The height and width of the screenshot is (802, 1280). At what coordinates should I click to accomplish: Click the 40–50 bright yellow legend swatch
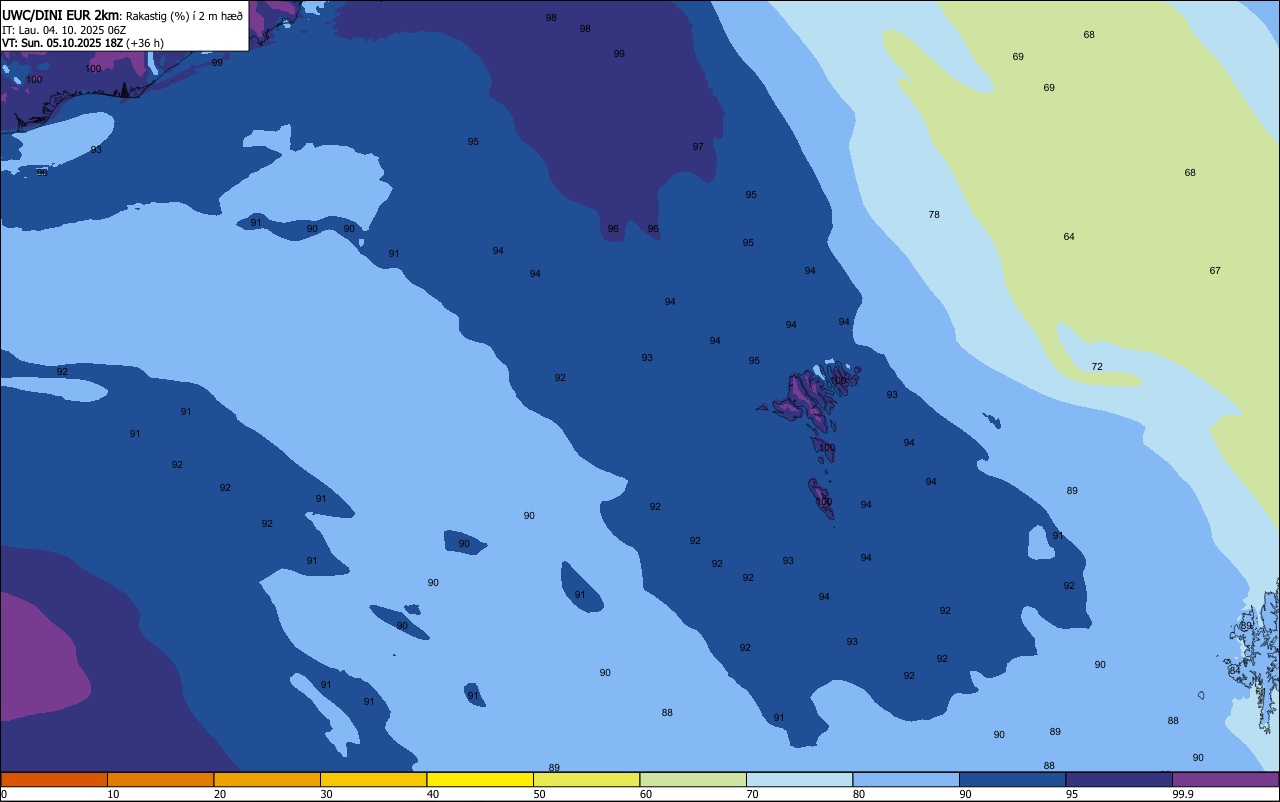click(x=480, y=779)
